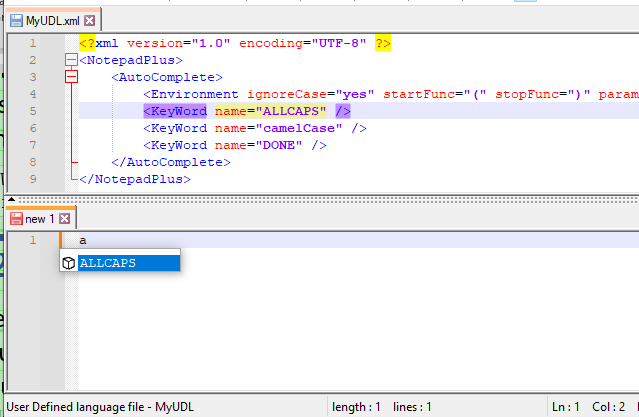Click User Defined language file status text
The image size is (639, 417).
click(x=100, y=407)
